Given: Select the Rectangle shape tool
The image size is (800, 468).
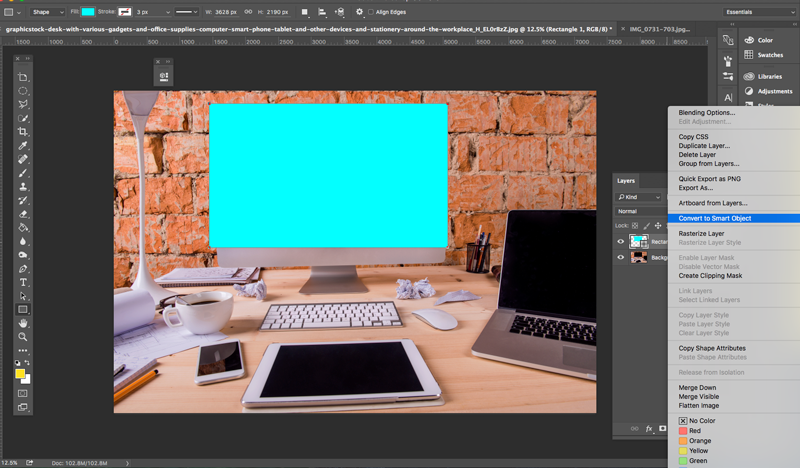Looking at the screenshot, I should 23,309.
